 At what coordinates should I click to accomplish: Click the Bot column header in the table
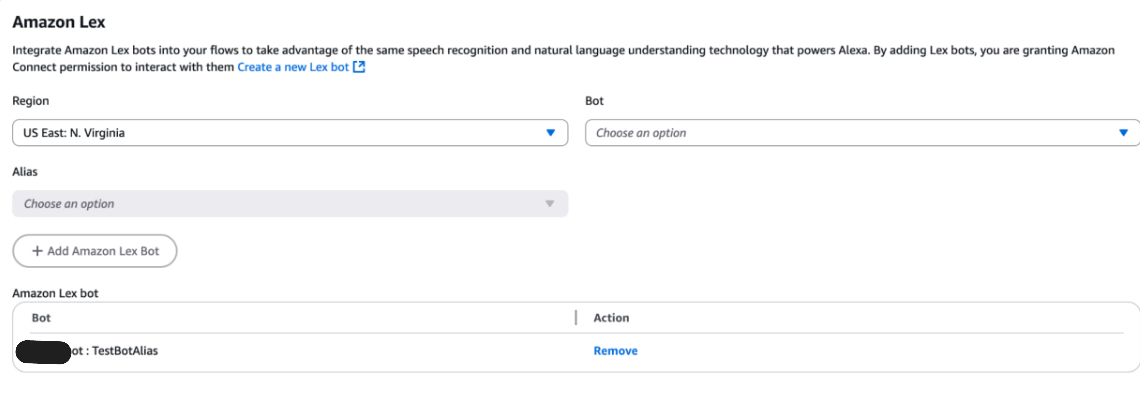[x=41, y=318]
